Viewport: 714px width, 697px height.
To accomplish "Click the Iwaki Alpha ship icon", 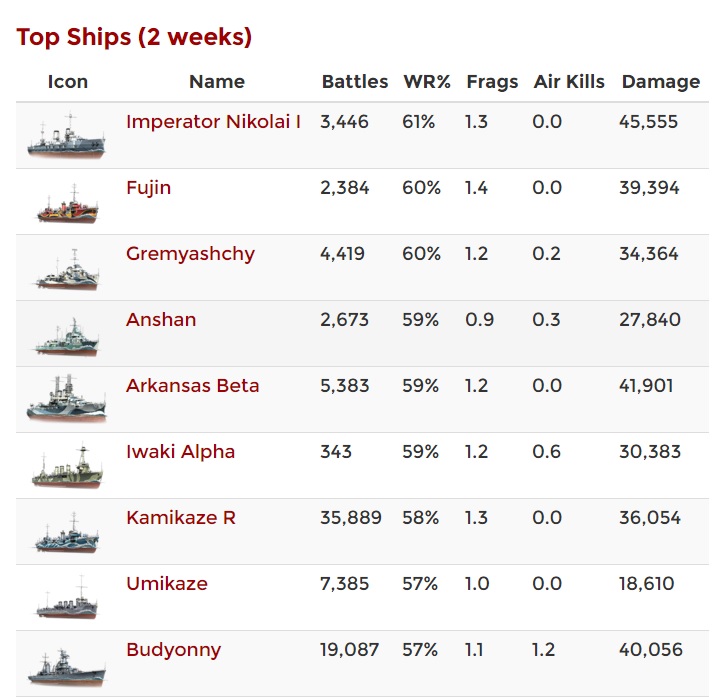I will (66, 467).
